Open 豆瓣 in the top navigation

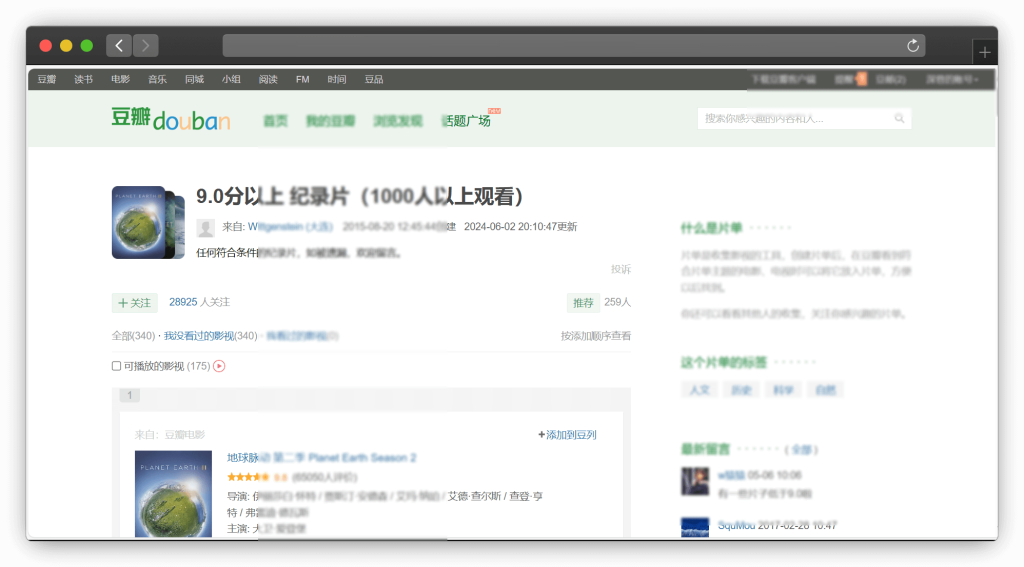point(46,79)
